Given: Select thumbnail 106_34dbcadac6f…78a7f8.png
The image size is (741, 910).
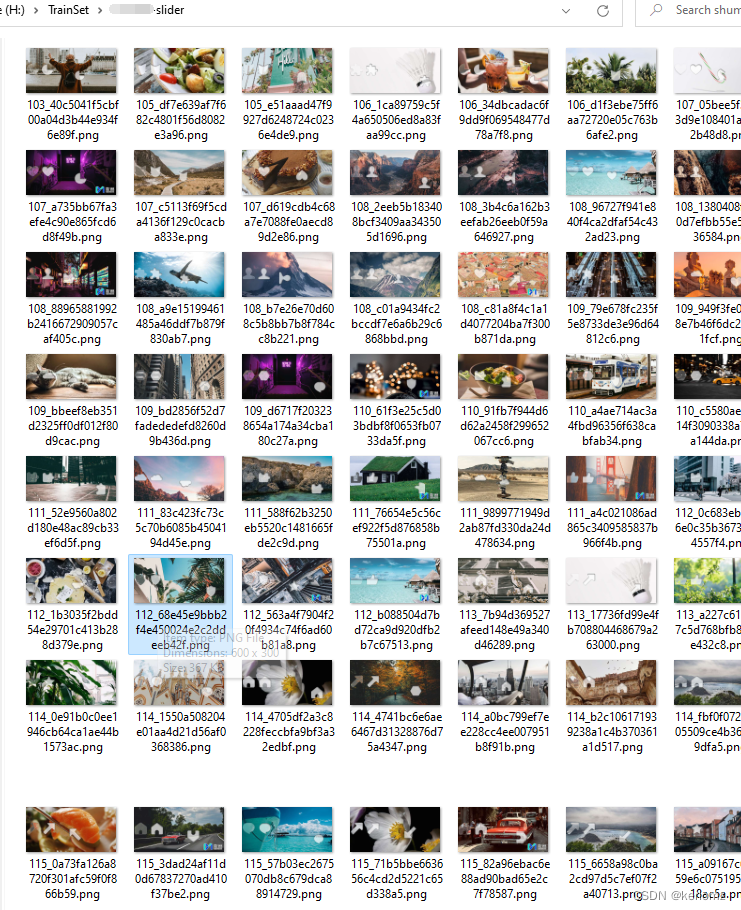Looking at the screenshot, I should pos(503,71).
